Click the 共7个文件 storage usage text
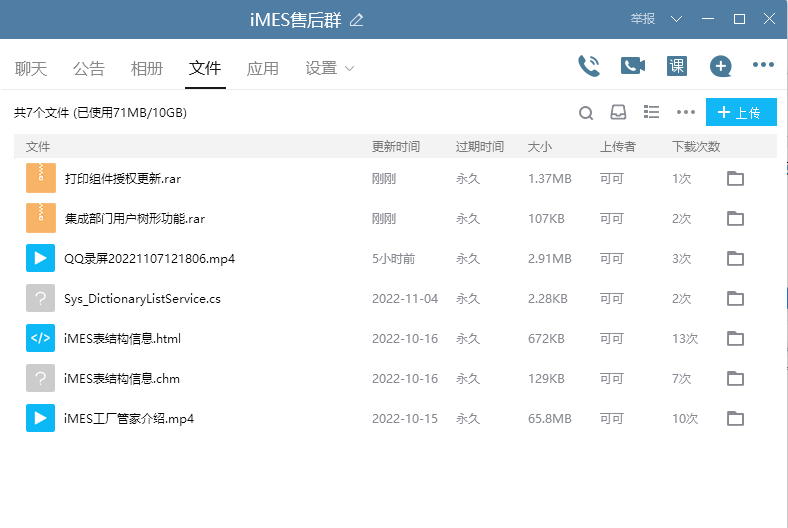Viewport: 788px width, 528px height. coord(101,113)
